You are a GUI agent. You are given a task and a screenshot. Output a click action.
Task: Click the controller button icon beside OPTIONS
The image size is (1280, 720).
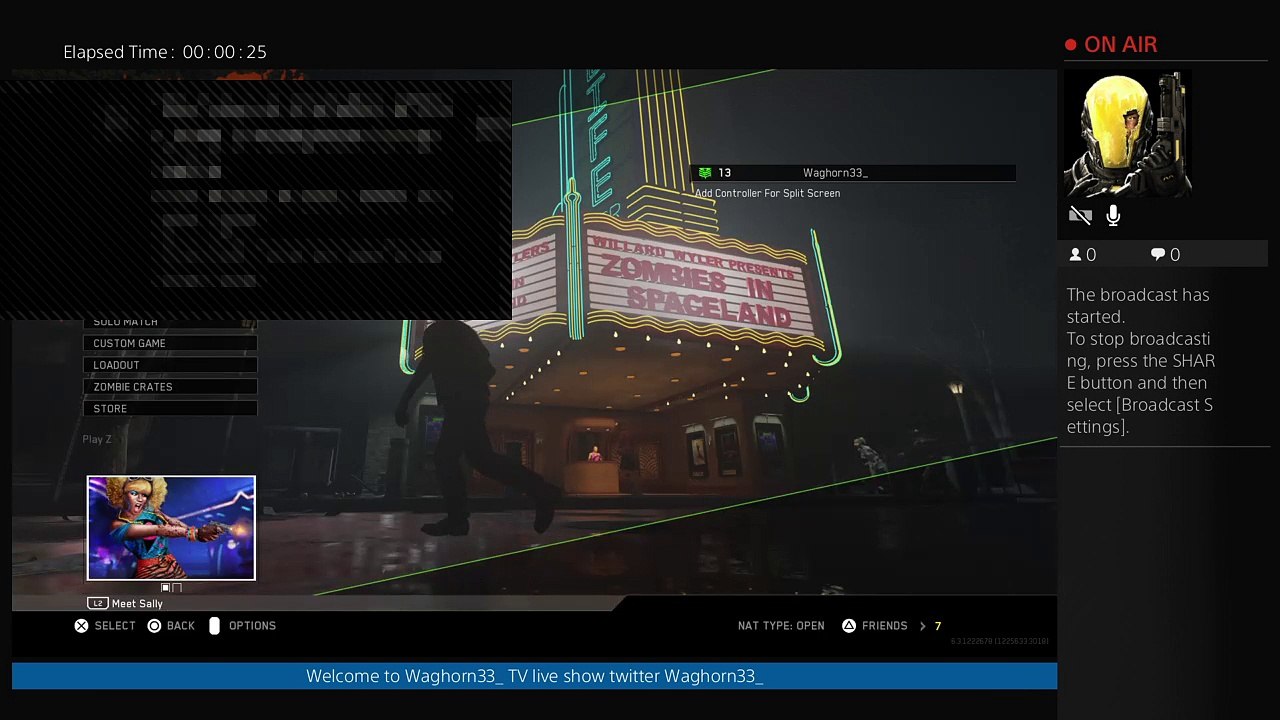[214, 626]
